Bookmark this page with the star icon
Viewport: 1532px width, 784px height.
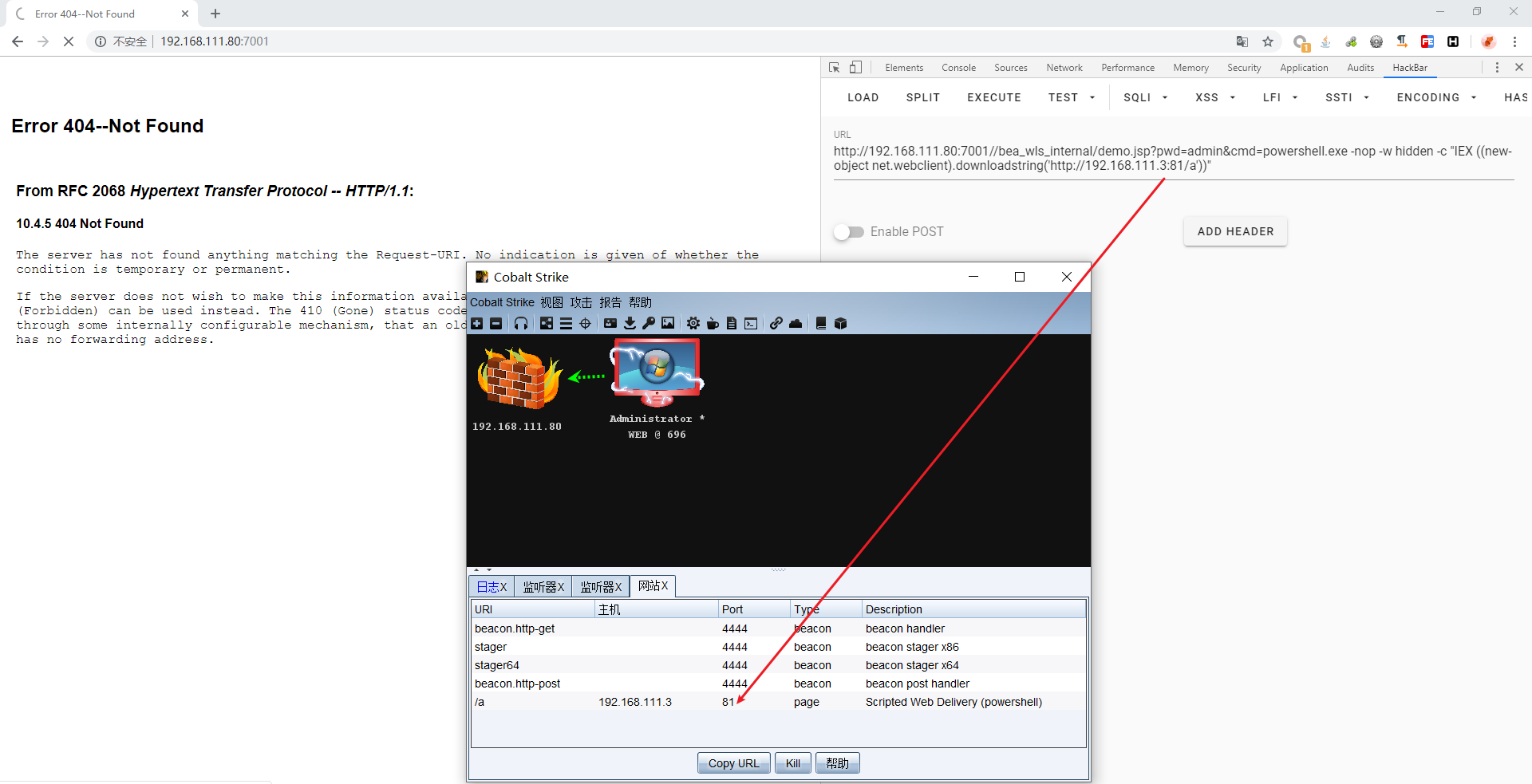(x=1268, y=41)
